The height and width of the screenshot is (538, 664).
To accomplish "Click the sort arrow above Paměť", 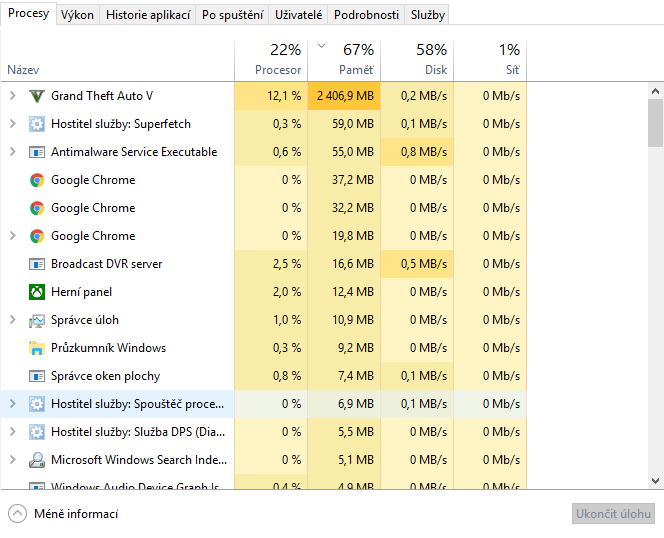I will click(x=321, y=46).
